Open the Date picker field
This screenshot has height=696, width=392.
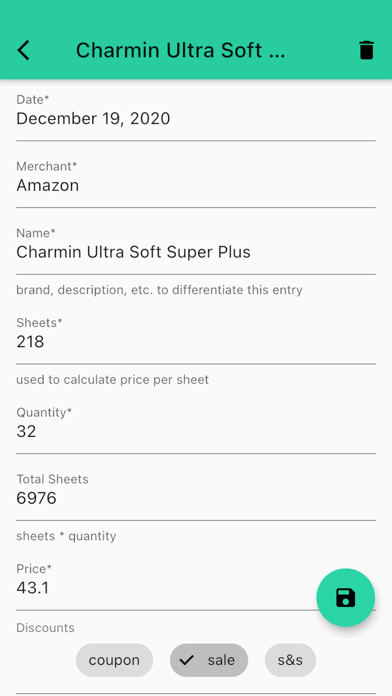coord(196,113)
